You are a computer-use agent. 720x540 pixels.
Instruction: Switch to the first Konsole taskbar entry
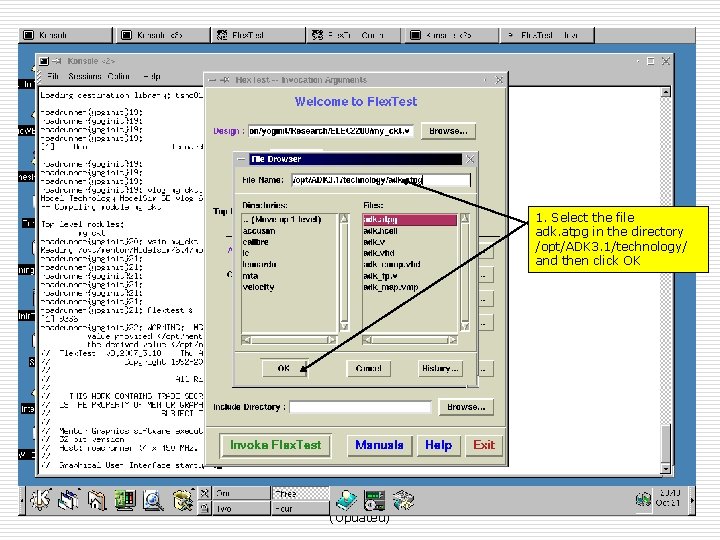tap(66, 35)
